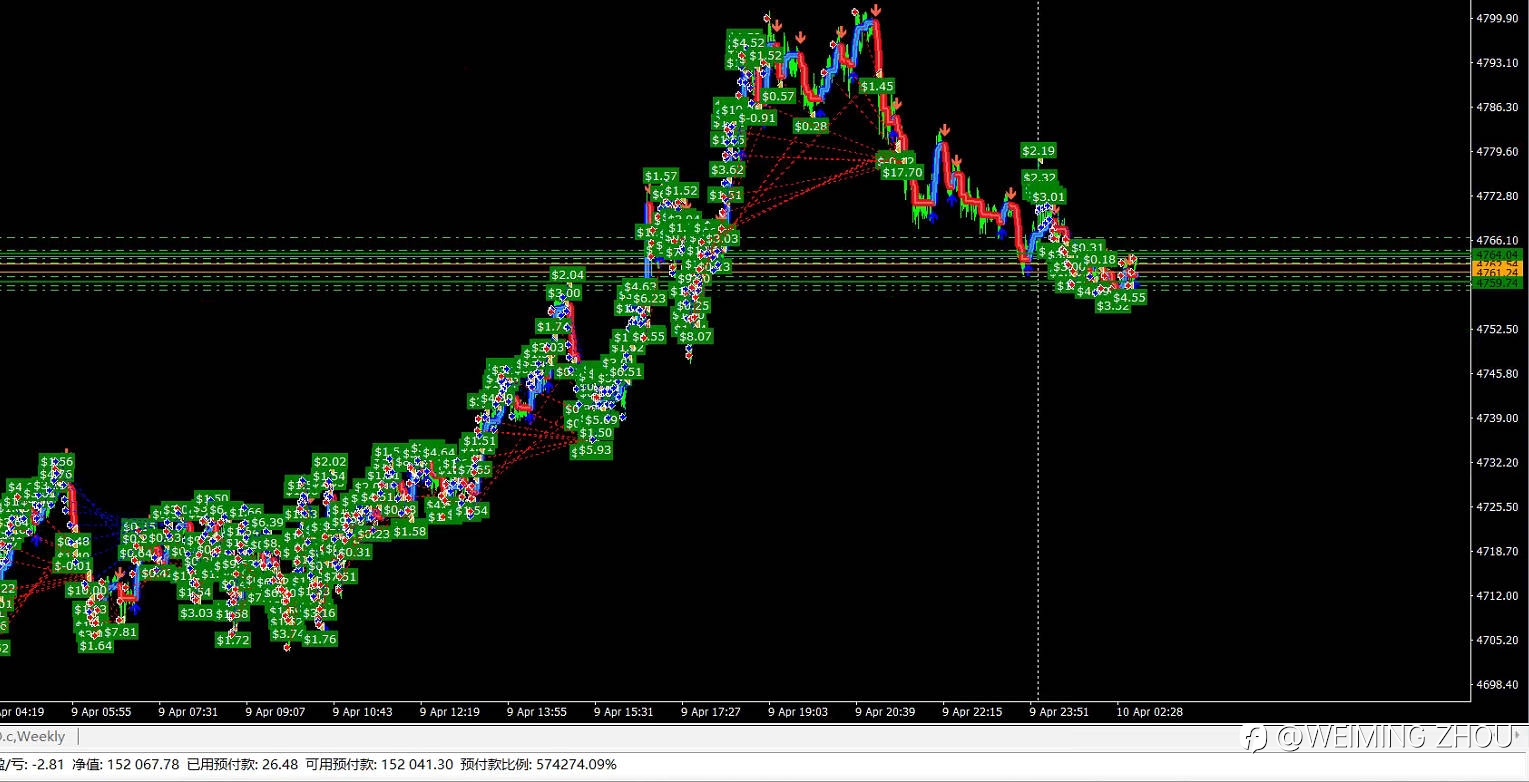Click the 10 Apr 02:28 time label

point(1150,712)
